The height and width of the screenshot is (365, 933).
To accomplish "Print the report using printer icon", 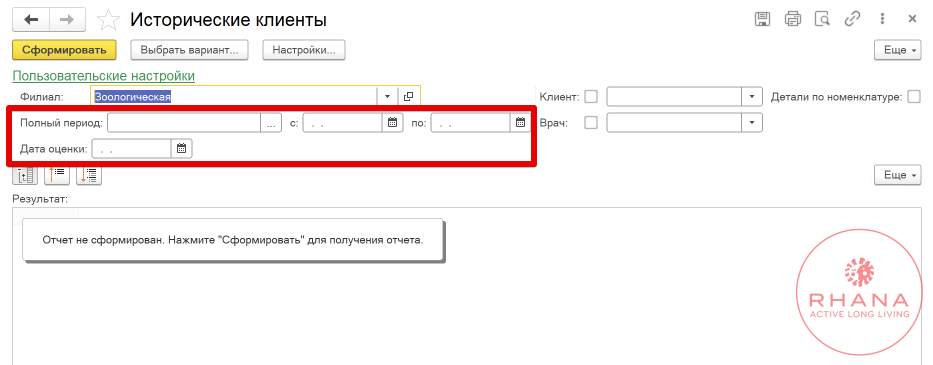I will coord(793,19).
